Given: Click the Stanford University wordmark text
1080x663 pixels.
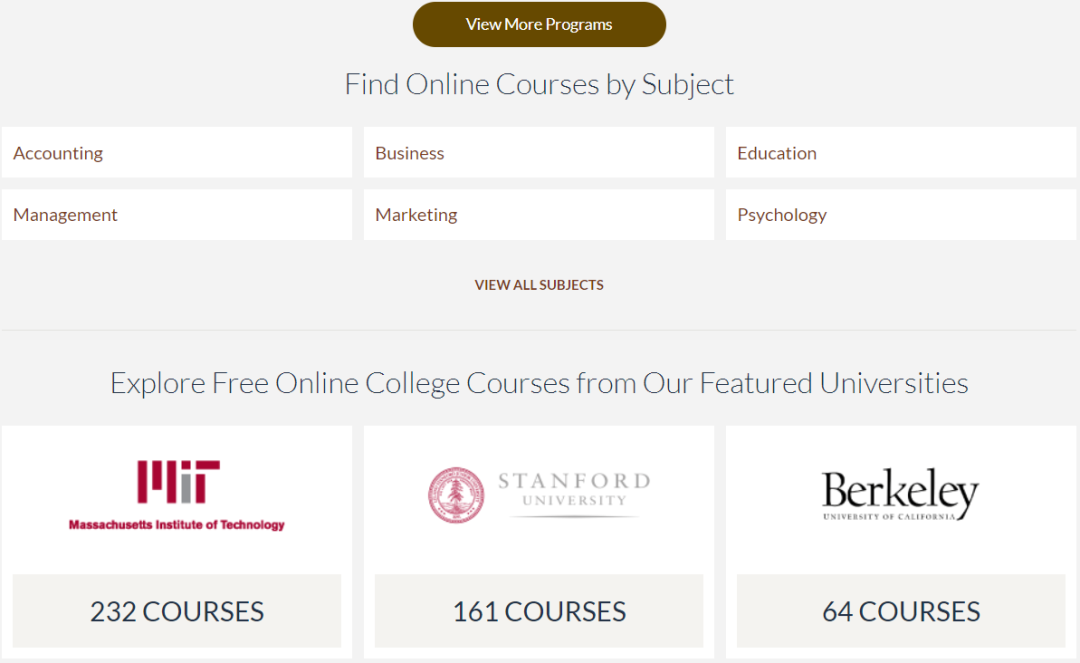Looking at the screenshot, I should [x=574, y=490].
